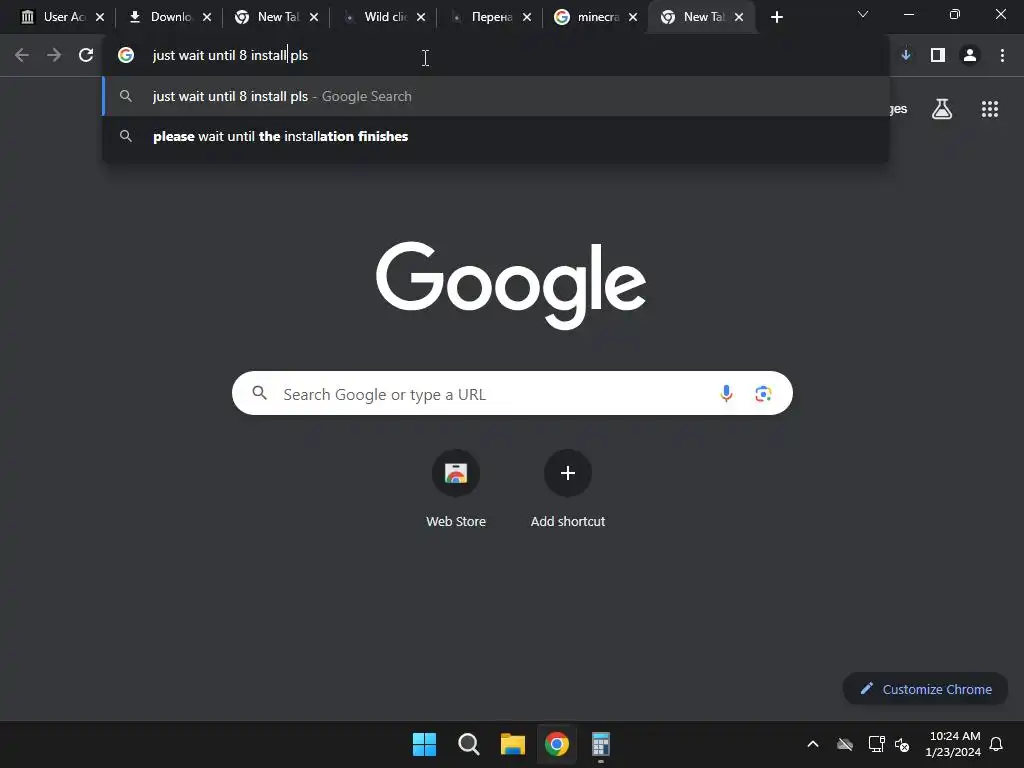This screenshot has height=768, width=1024.
Task: Click the muted volume tray icon
Action: pos(902,744)
